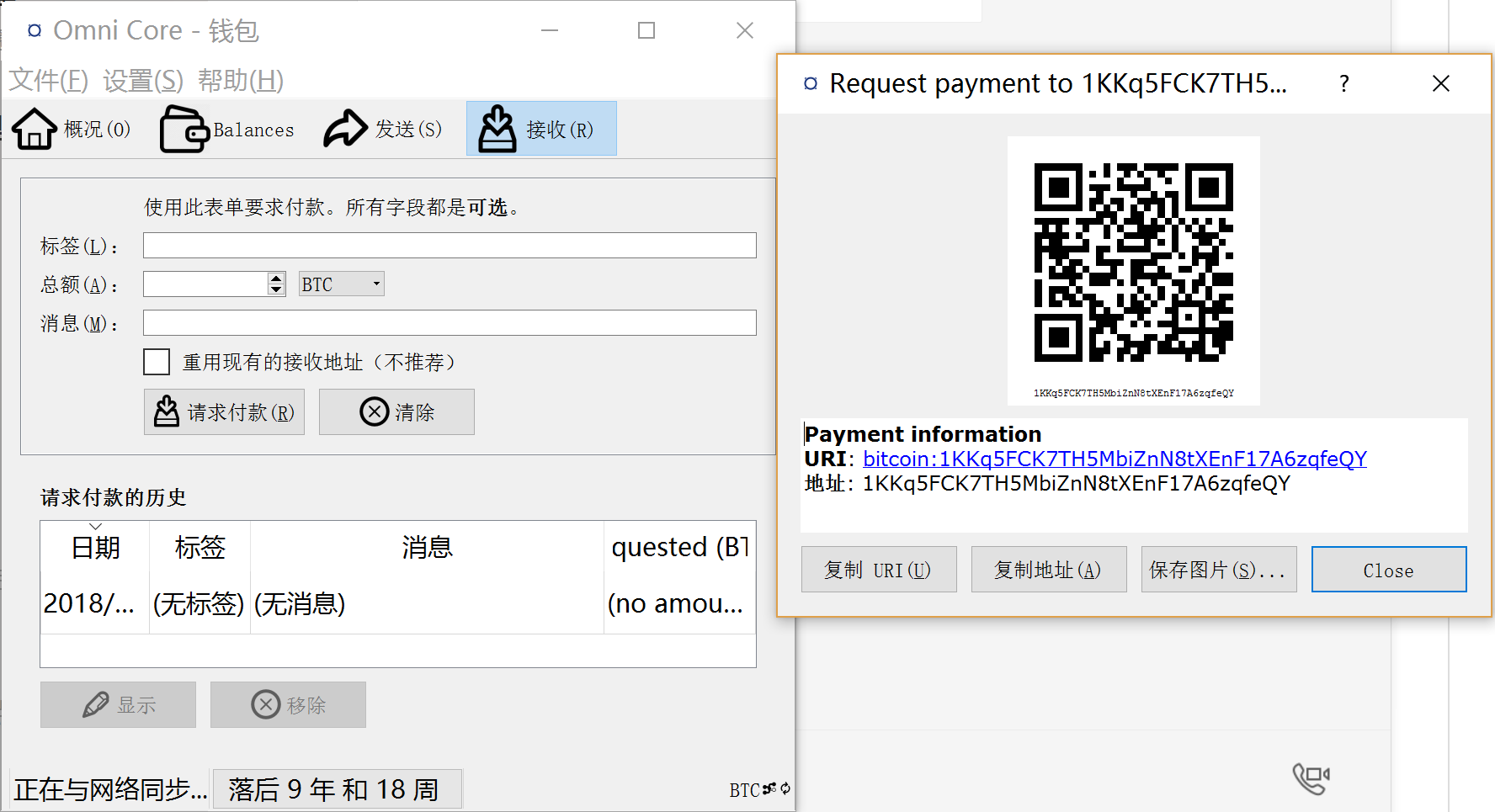The width and height of the screenshot is (1495, 812).
Task: Click the 总额(A) amount input field
Action: click(205, 284)
